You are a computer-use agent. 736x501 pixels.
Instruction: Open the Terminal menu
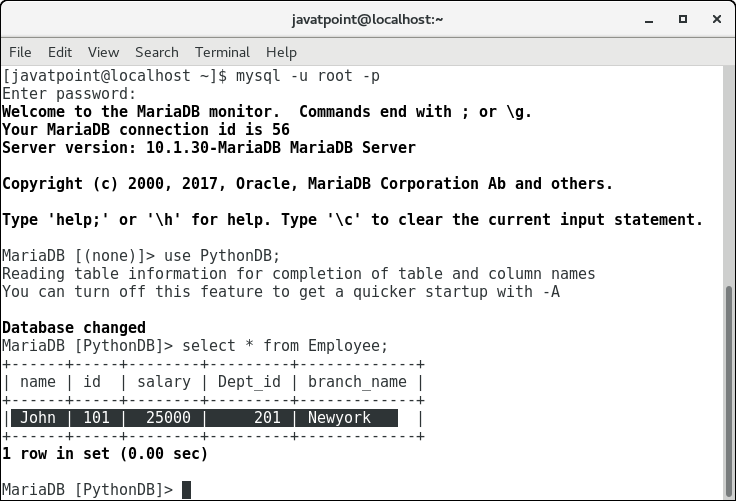pyautogui.click(x=222, y=52)
